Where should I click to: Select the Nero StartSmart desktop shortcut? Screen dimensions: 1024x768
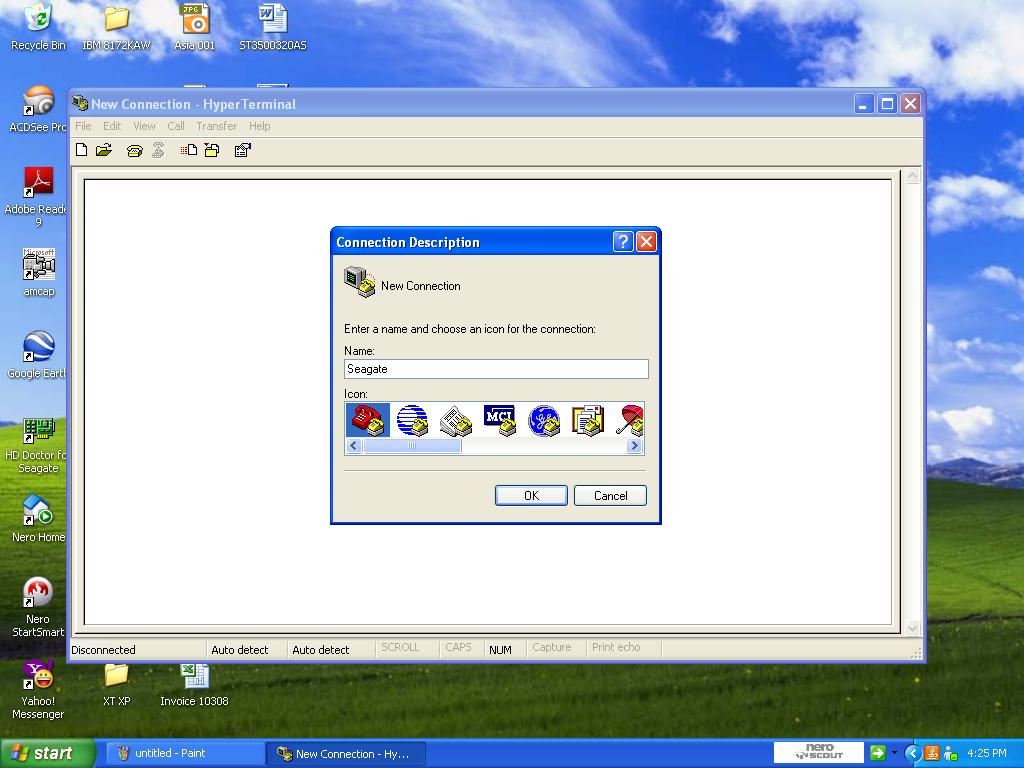tap(38, 607)
